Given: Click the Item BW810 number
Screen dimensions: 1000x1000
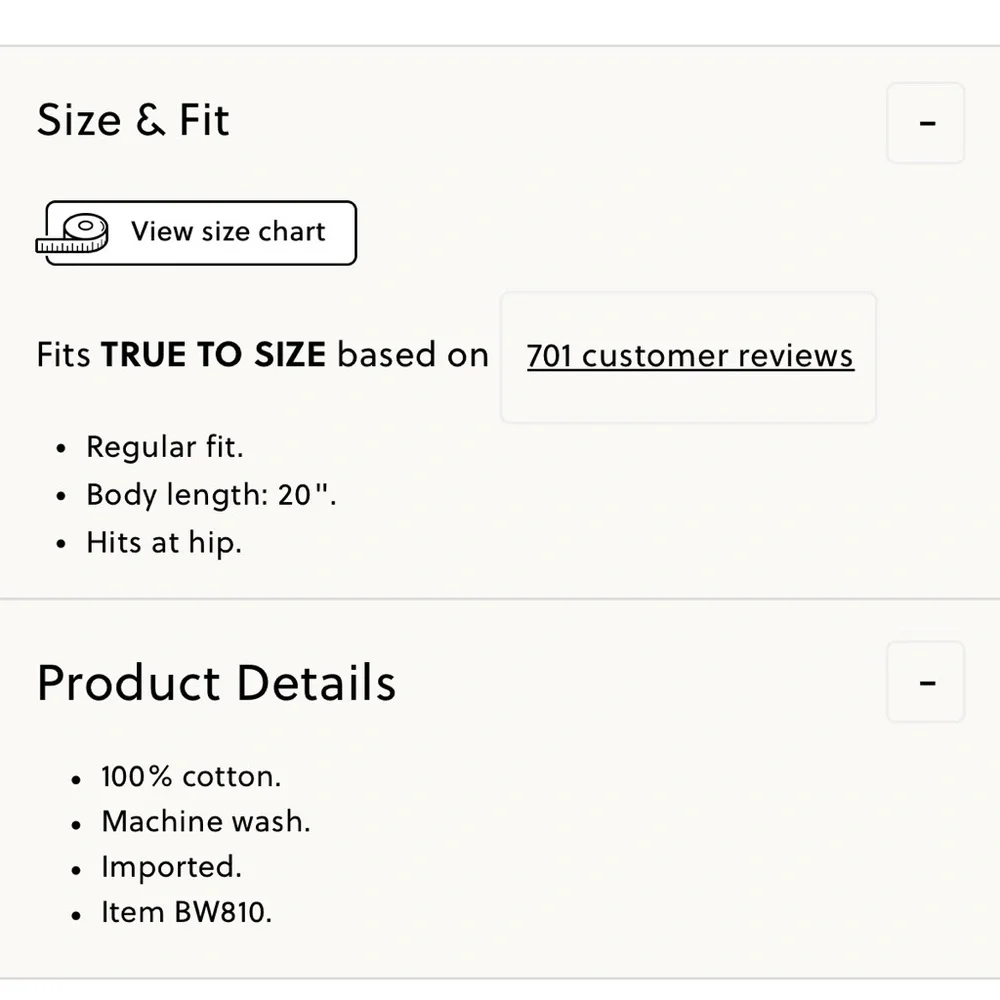Looking at the screenshot, I should pyautogui.click(x=187, y=912).
